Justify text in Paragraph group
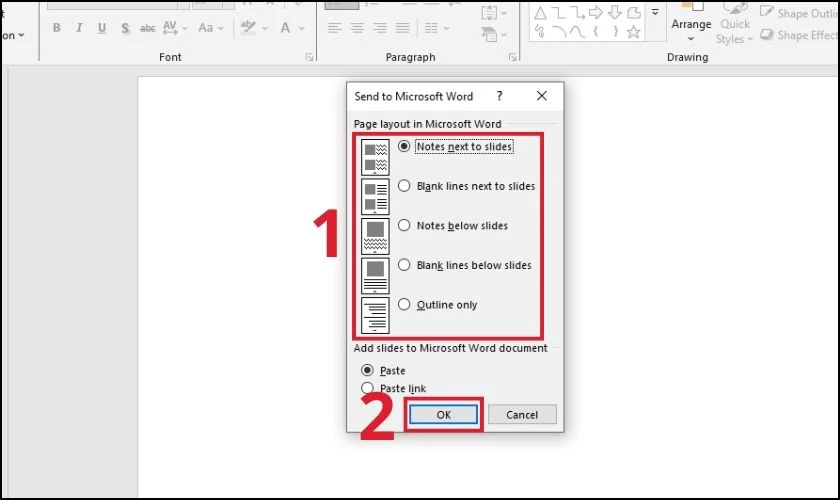Screen dimensions: 840x500 click(x=402, y=28)
